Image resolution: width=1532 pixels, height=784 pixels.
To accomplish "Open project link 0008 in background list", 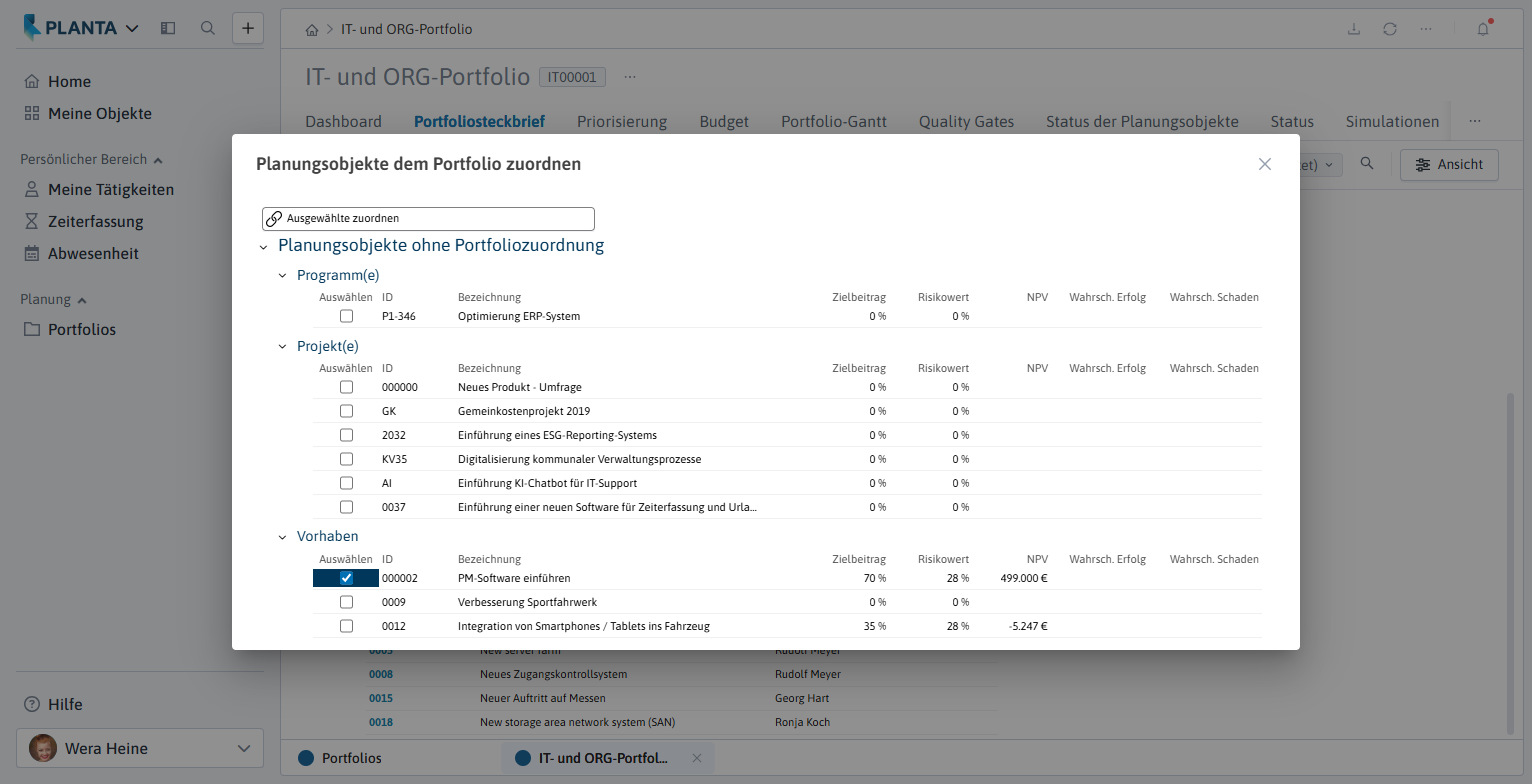I will [x=381, y=674].
